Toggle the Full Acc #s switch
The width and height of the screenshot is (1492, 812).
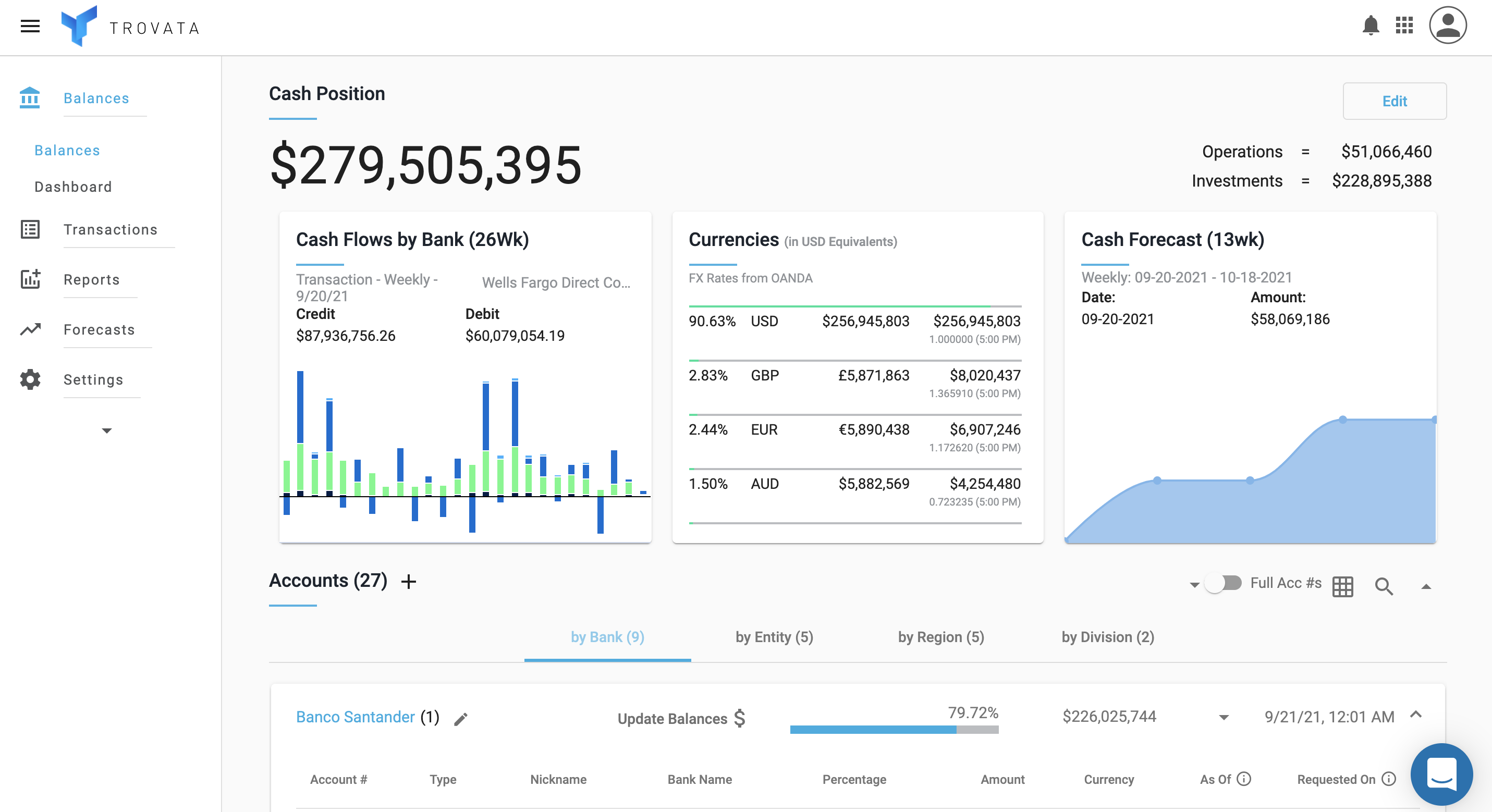(x=1222, y=583)
